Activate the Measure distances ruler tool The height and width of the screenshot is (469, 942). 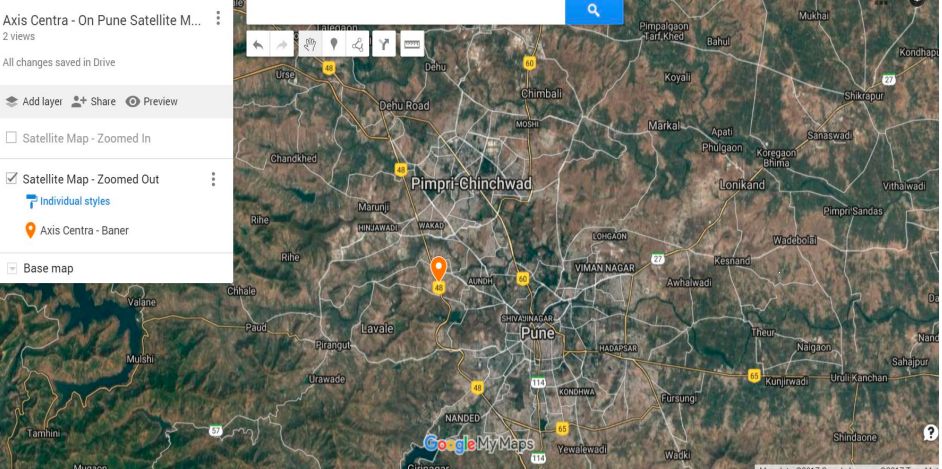pos(412,44)
